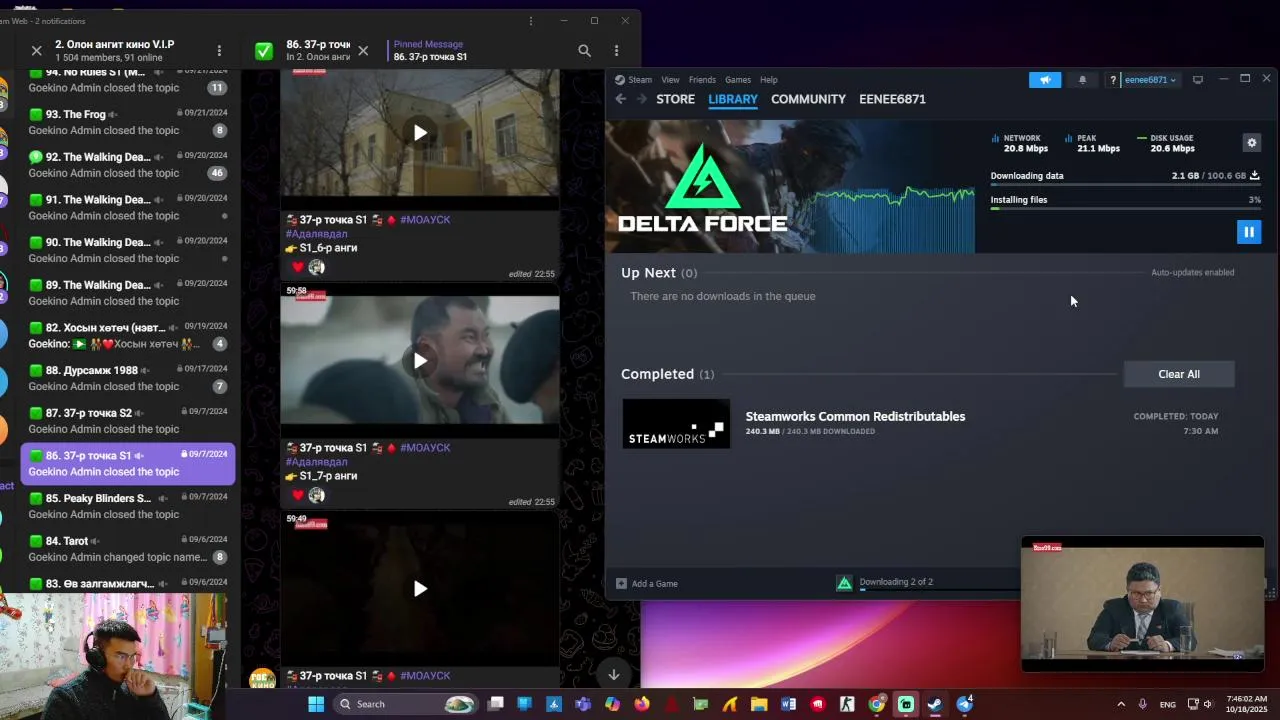Click the microphone tray icon

(x=1142, y=704)
